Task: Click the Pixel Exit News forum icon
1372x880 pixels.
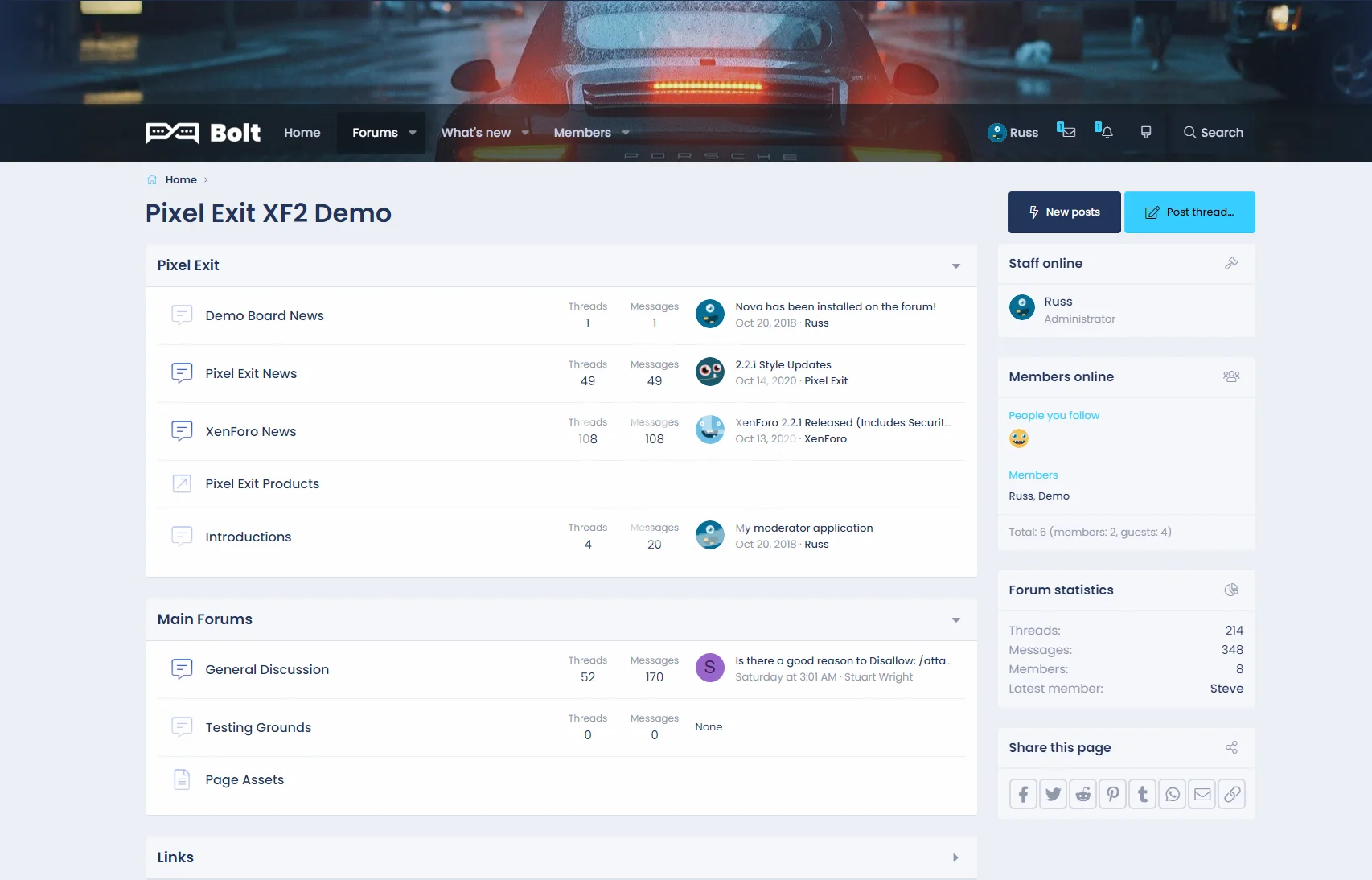Action: (x=182, y=373)
